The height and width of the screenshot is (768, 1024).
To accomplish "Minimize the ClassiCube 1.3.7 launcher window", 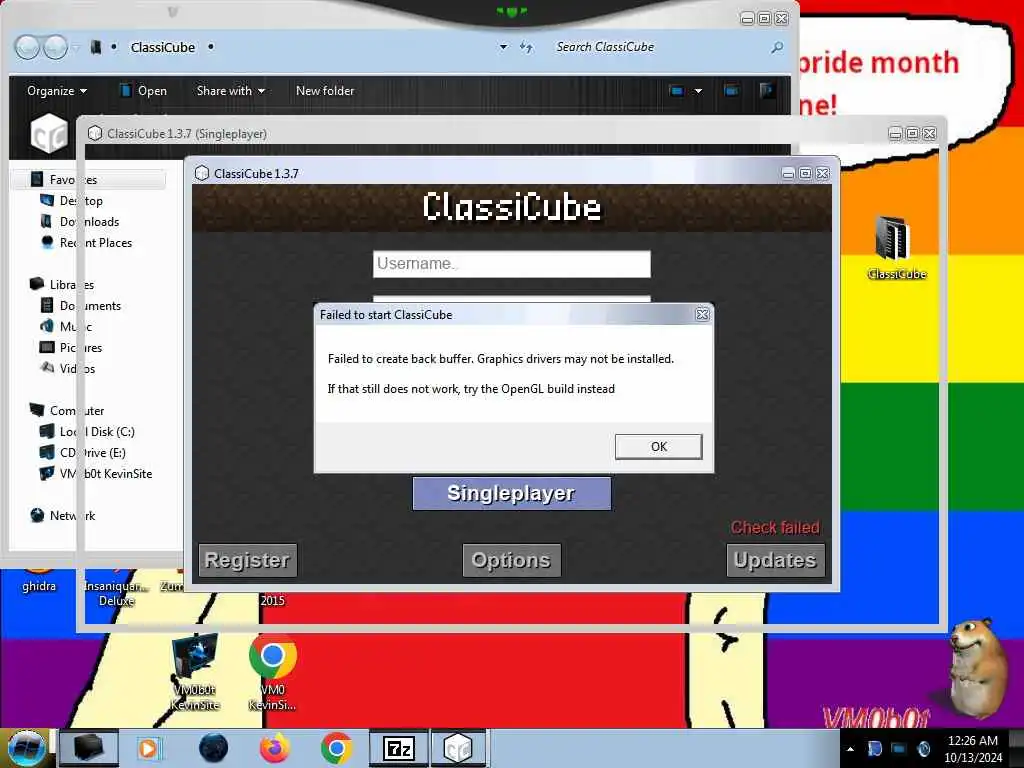I will click(788, 174).
